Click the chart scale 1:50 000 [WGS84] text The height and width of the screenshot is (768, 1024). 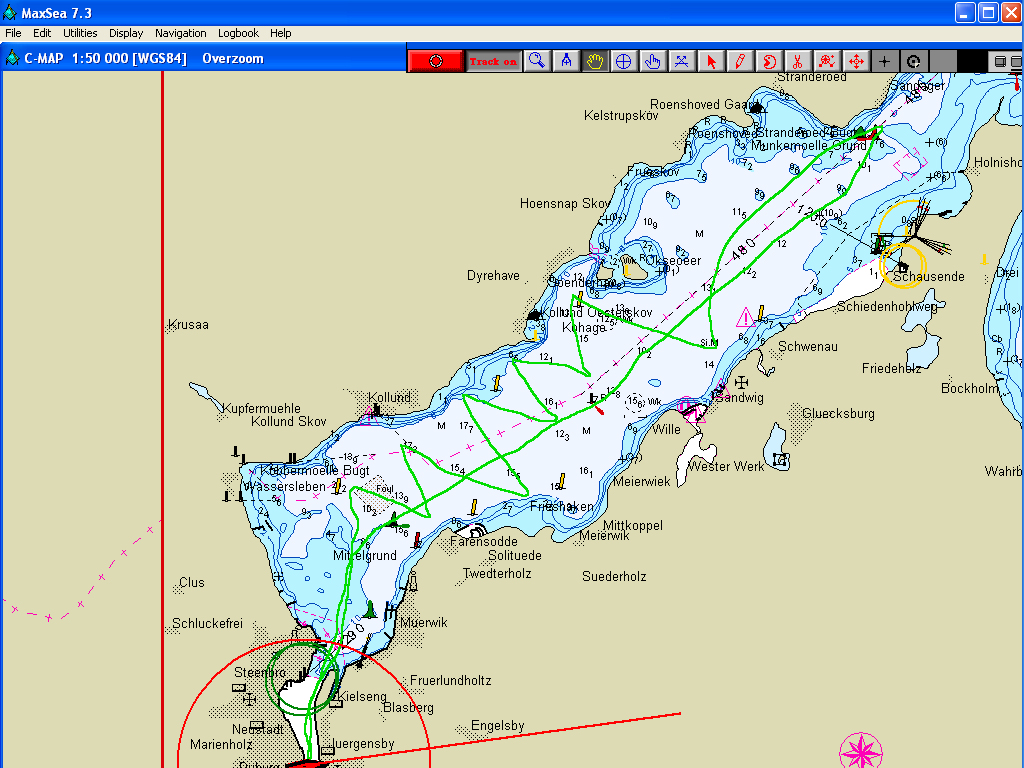[x=129, y=58]
